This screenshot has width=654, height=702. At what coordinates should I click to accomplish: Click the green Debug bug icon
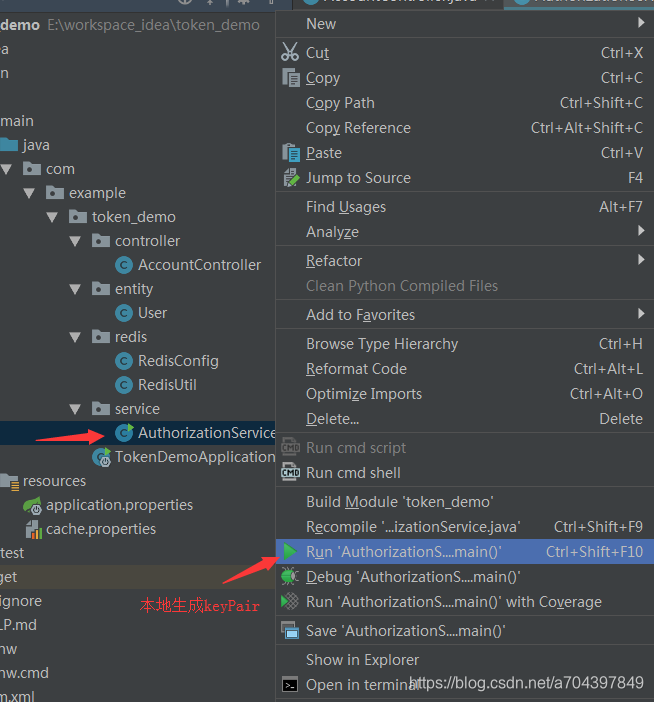tap(290, 577)
